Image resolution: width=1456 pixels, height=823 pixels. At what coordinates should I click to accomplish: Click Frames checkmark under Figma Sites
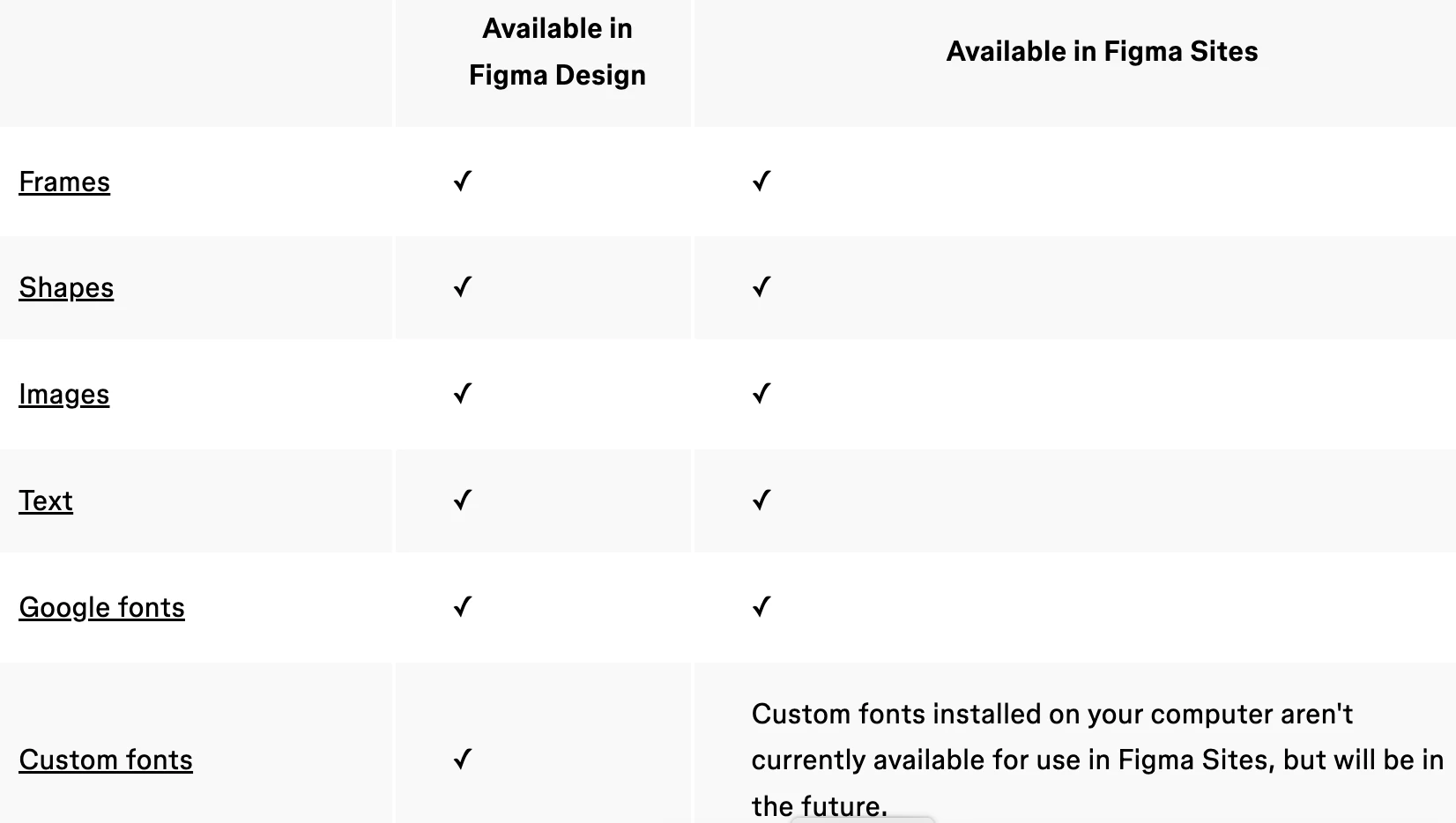pyautogui.click(x=761, y=182)
